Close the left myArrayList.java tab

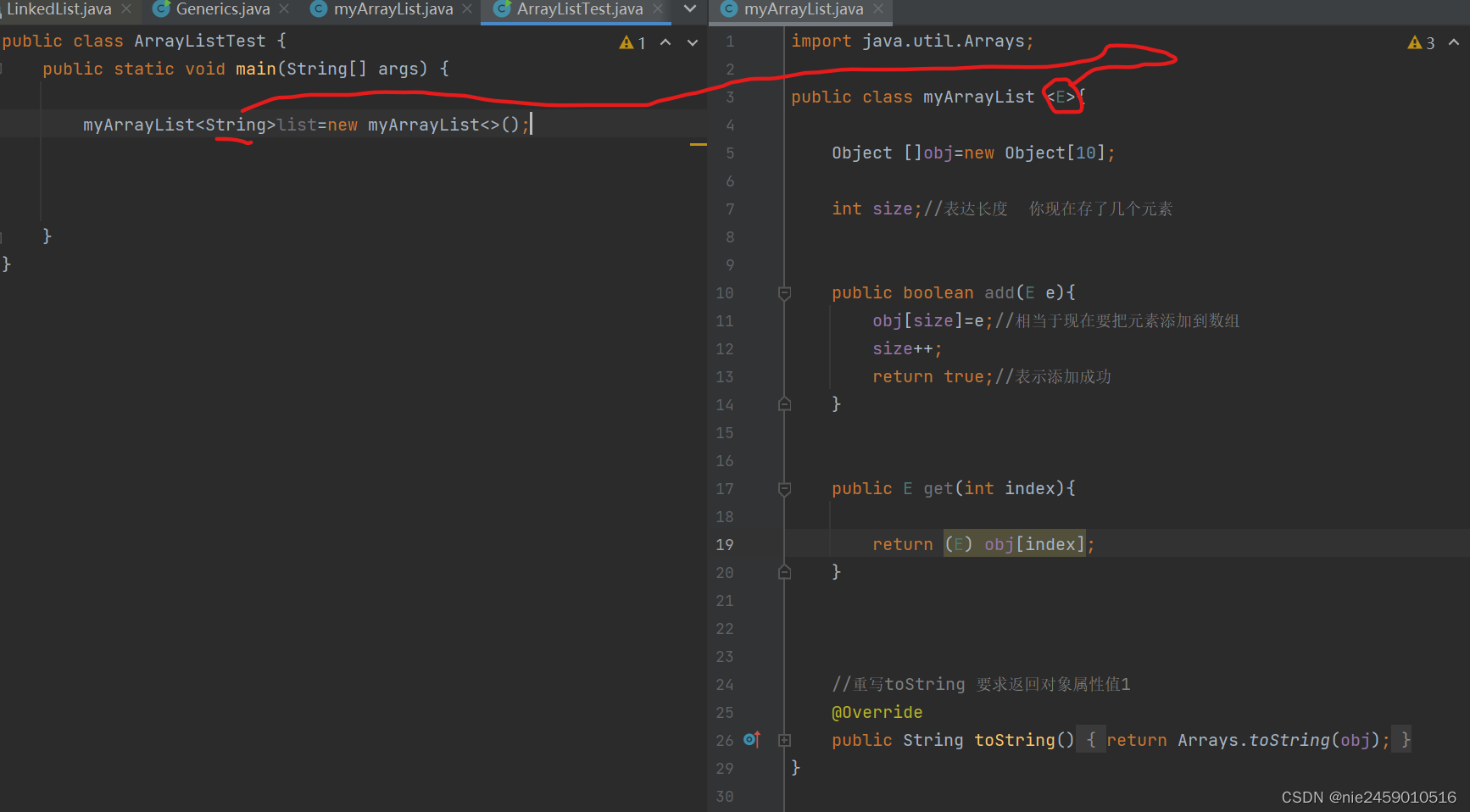pyautogui.click(x=467, y=9)
